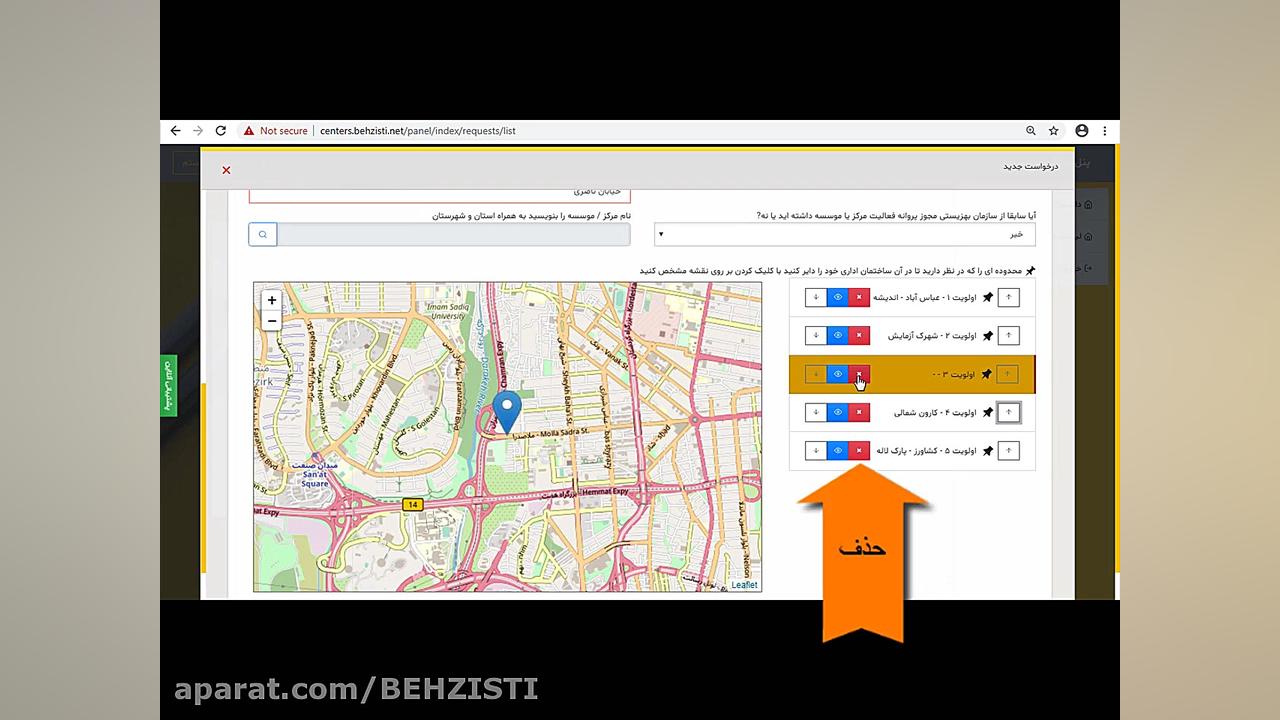Image resolution: width=1280 pixels, height=720 pixels.
Task: Show اولویت ۴ - کارون شمالی using its eye button
Action: click(838, 412)
